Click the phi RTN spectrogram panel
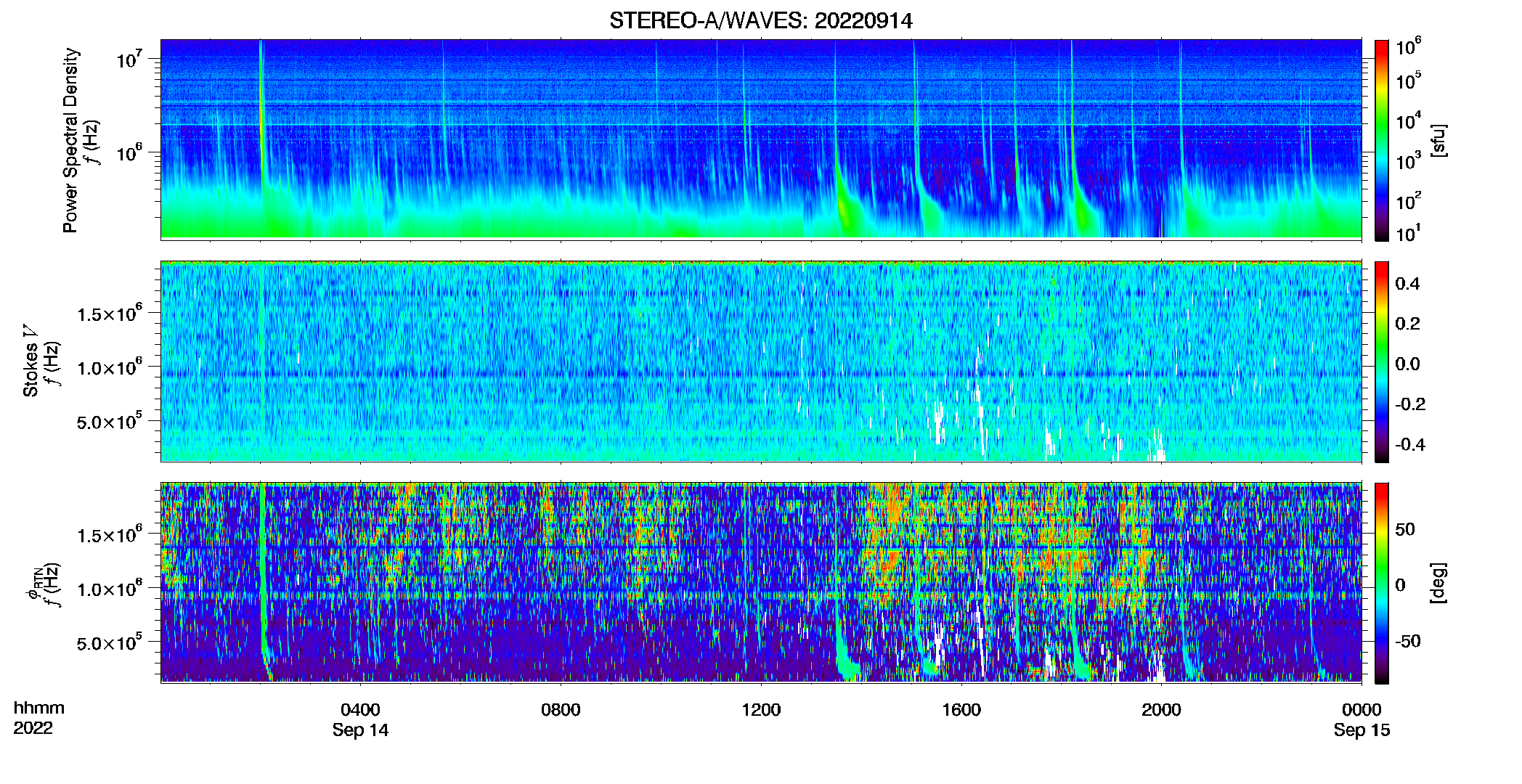Screen dimensions: 1522x784 [761, 582]
